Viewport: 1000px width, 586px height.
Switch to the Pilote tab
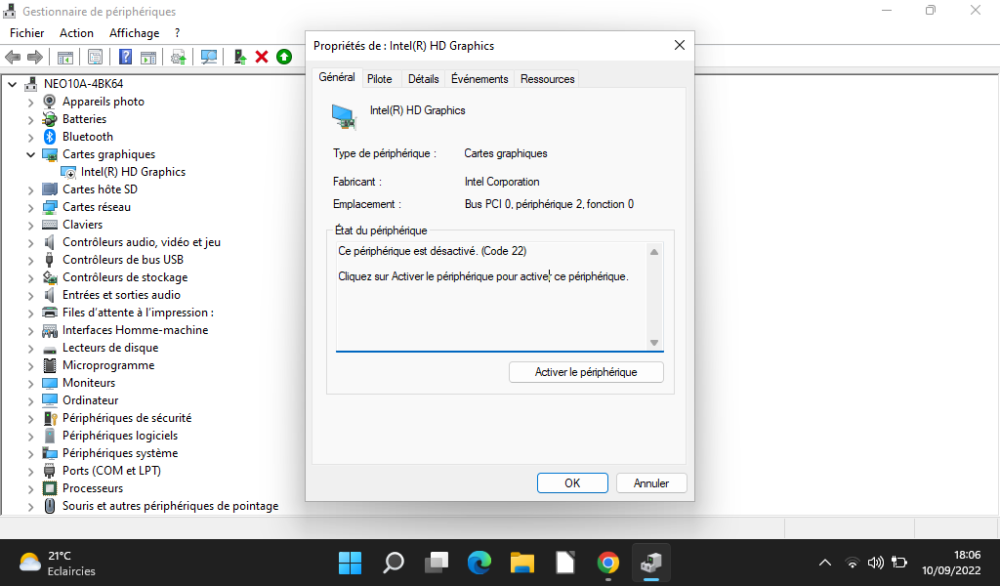[379, 79]
